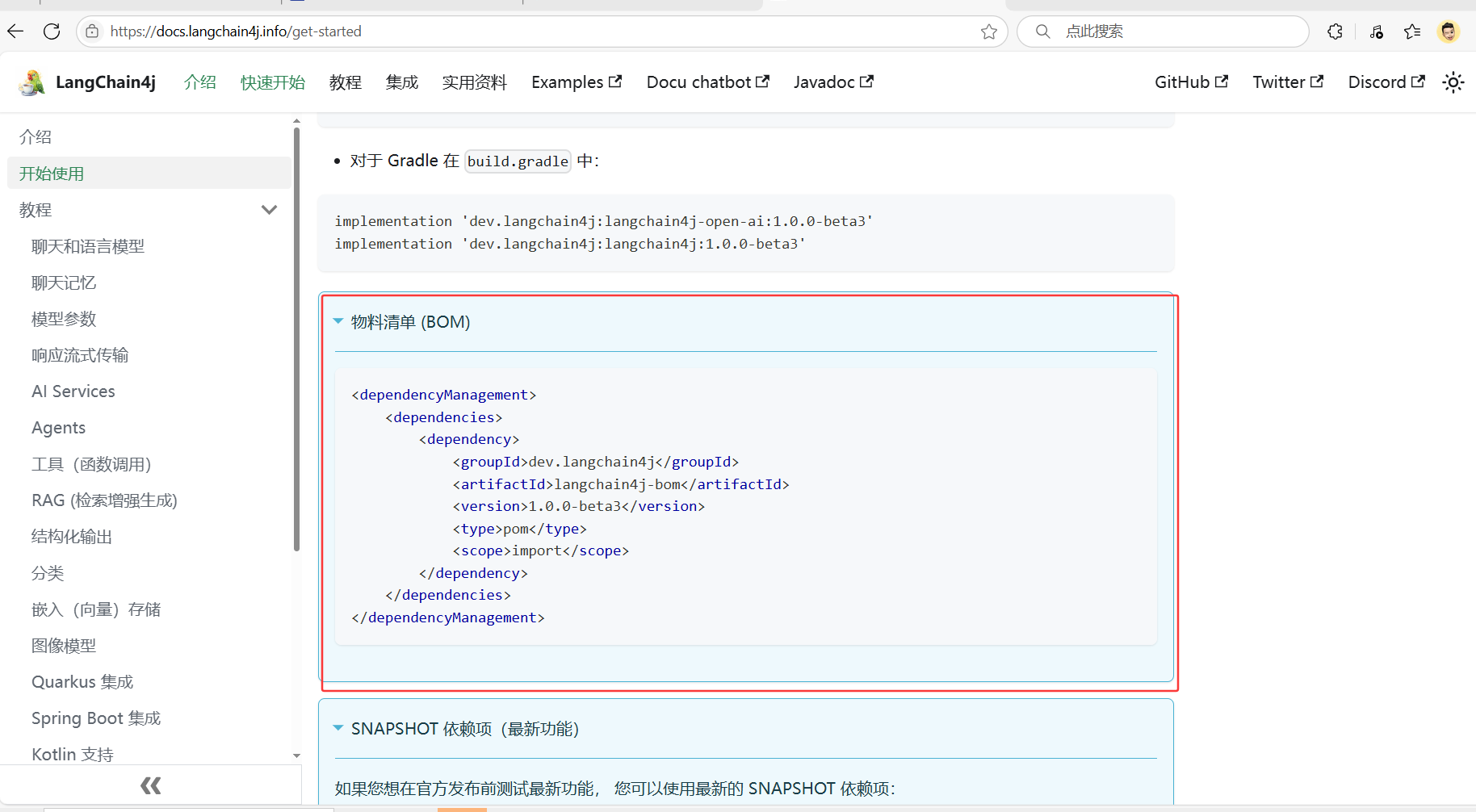Click the 点此搜索 search box
Screen dimensions: 1476x812
(x=1163, y=31)
